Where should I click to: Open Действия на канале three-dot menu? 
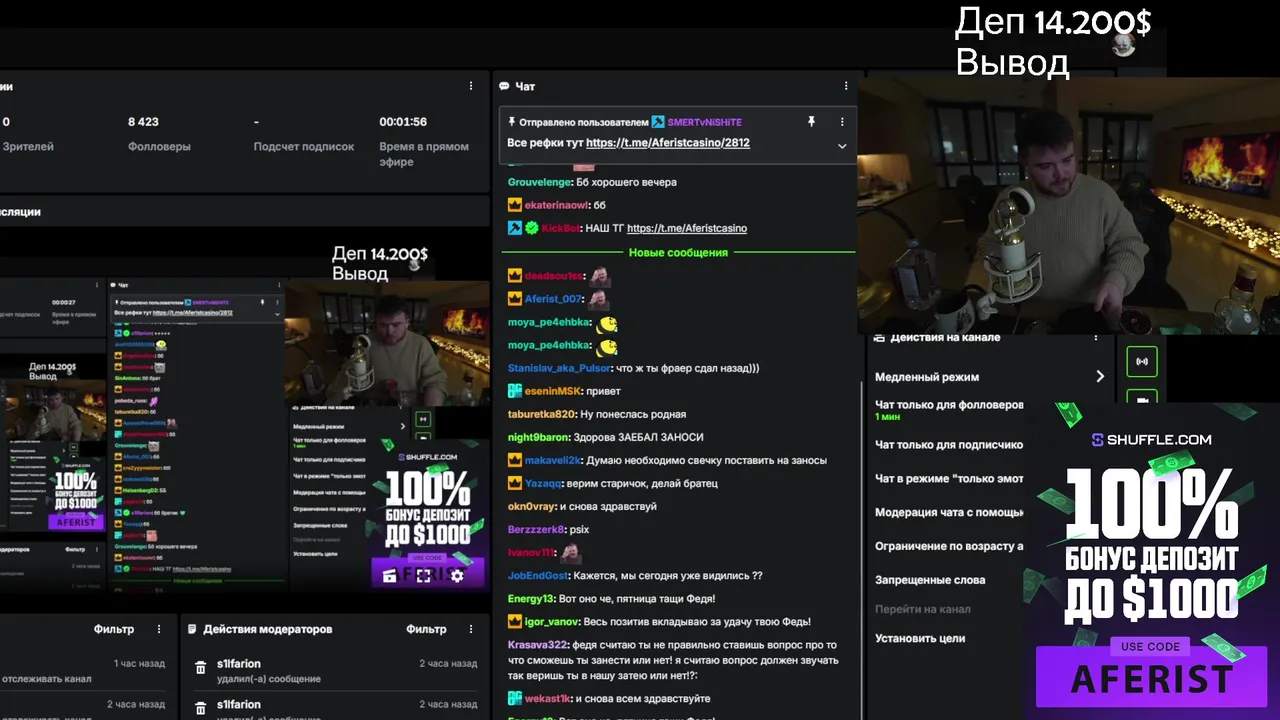[x=1096, y=337]
